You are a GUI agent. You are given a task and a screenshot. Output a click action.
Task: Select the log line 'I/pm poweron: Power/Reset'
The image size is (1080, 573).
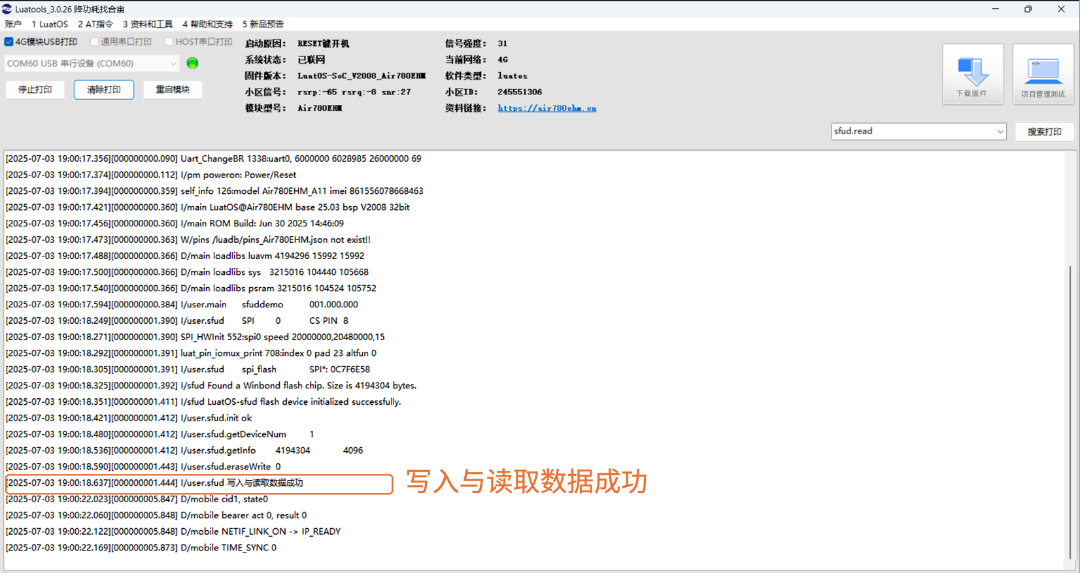coord(151,175)
